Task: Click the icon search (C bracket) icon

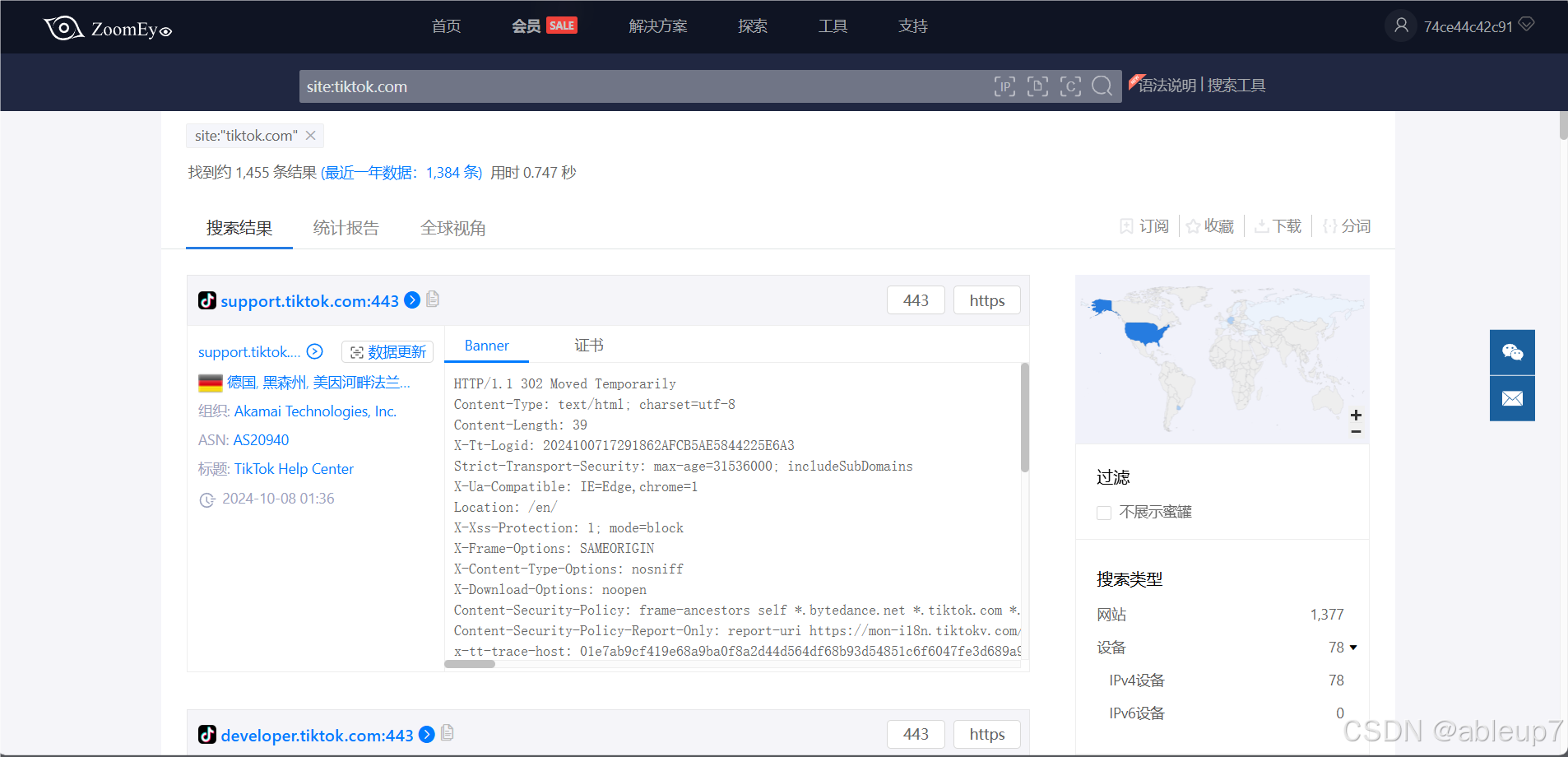Action: click(1070, 86)
